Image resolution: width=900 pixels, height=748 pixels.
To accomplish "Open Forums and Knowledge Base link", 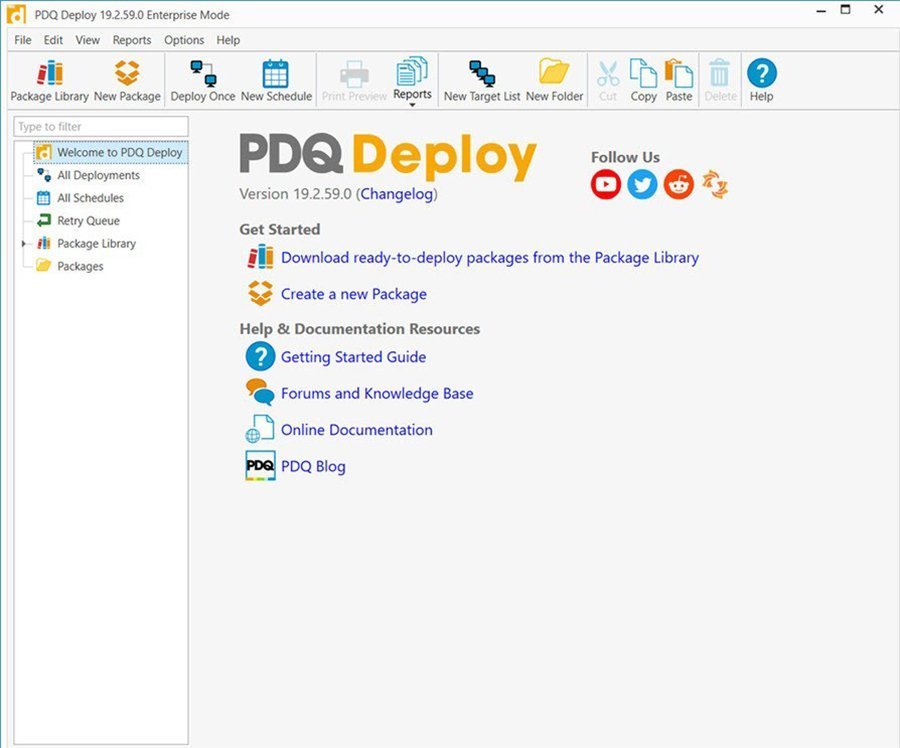I will 377,394.
